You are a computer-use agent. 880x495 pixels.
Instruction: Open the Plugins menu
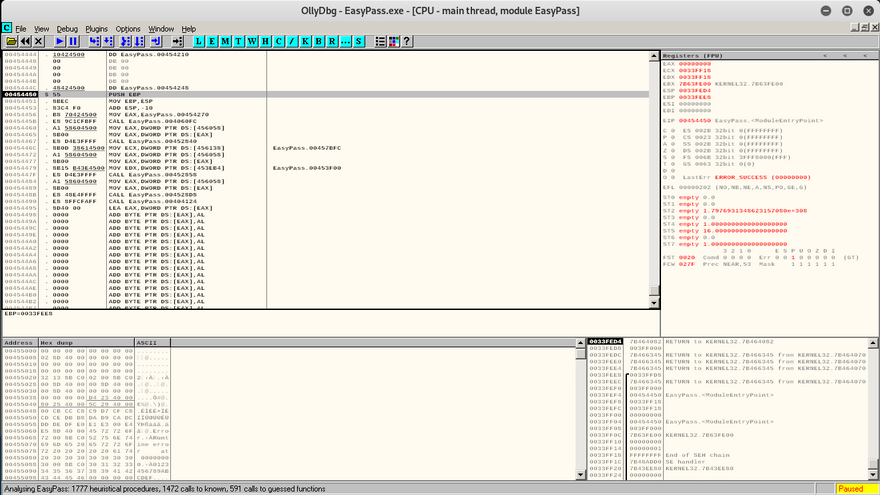pyautogui.click(x=97, y=29)
